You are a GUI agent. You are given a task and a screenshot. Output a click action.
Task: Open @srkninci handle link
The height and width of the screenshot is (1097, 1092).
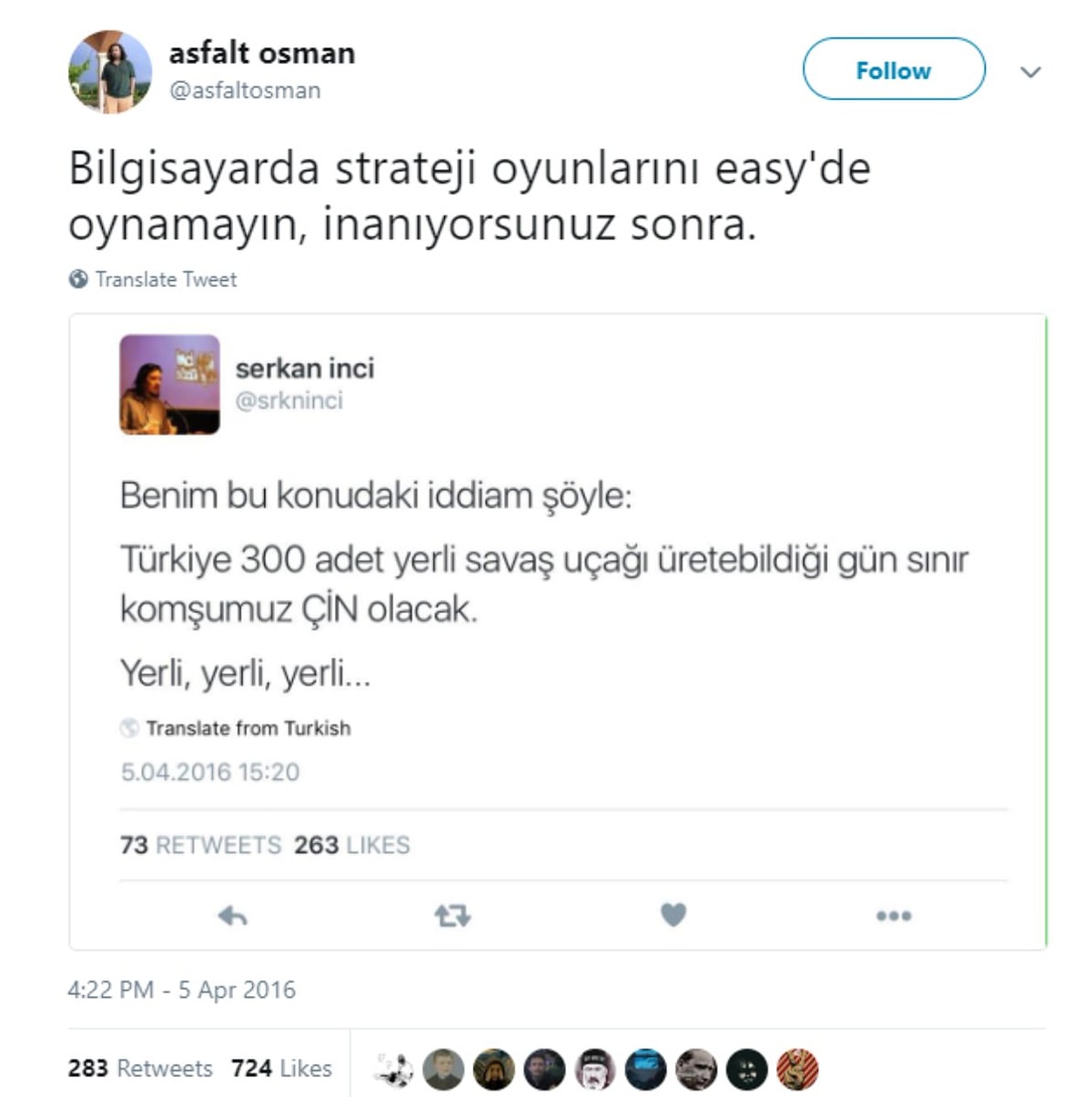point(289,400)
